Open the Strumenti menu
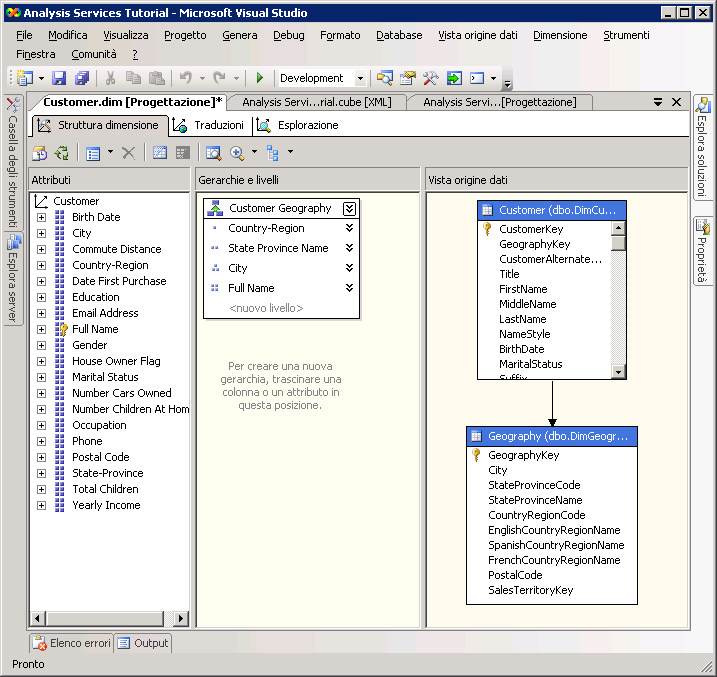 [x=626, y=35]
